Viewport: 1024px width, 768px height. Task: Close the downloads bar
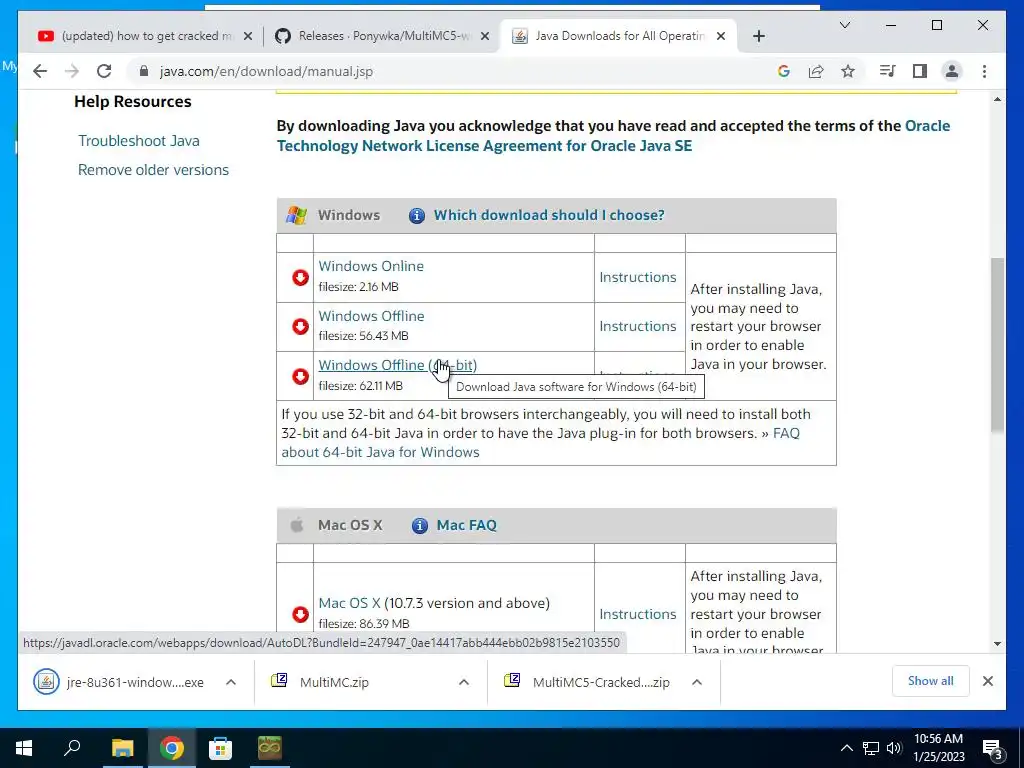pyautogui.click(x=987, y=681)
